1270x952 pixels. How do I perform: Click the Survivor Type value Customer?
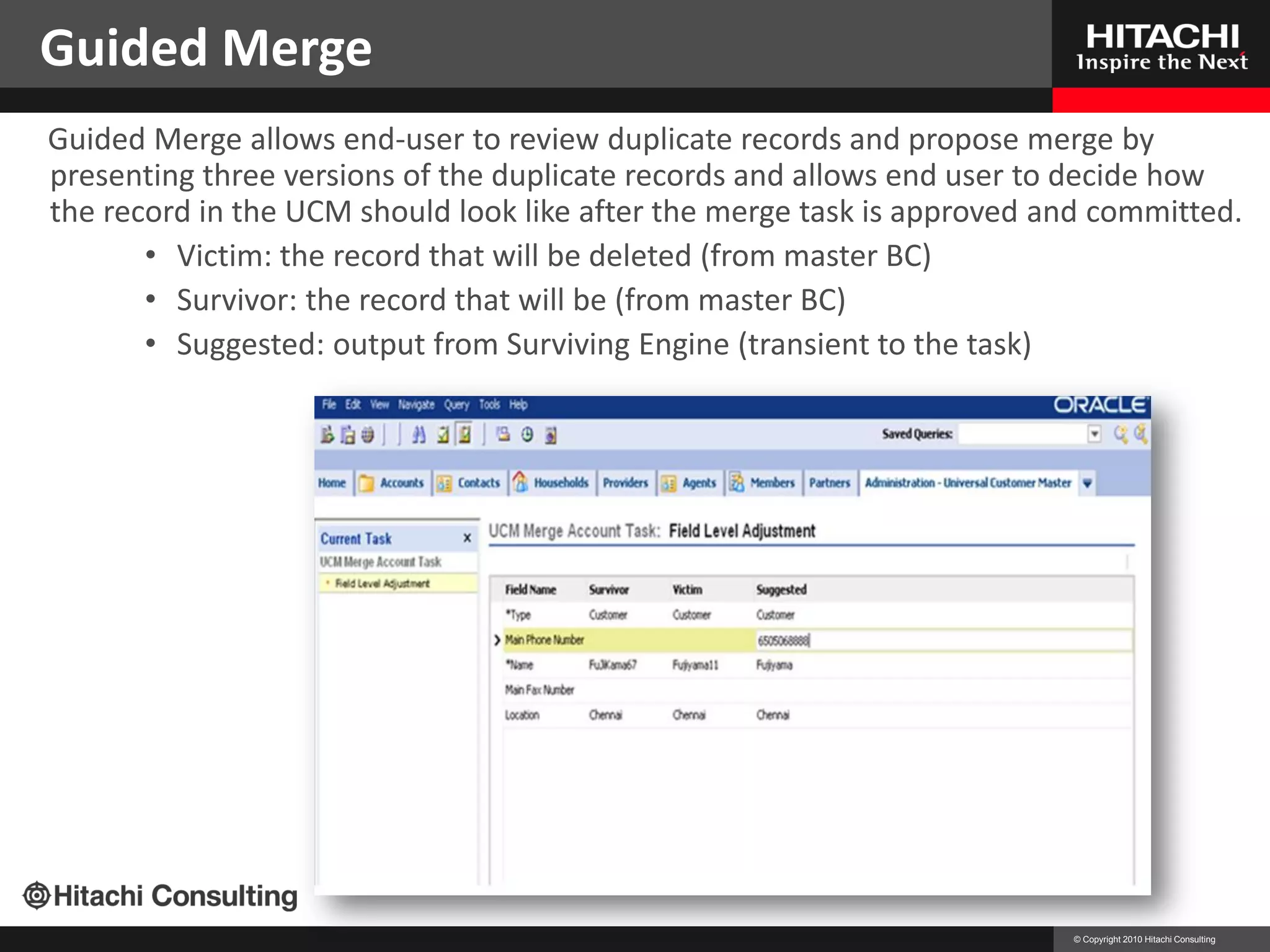click(x=608, y=615)
